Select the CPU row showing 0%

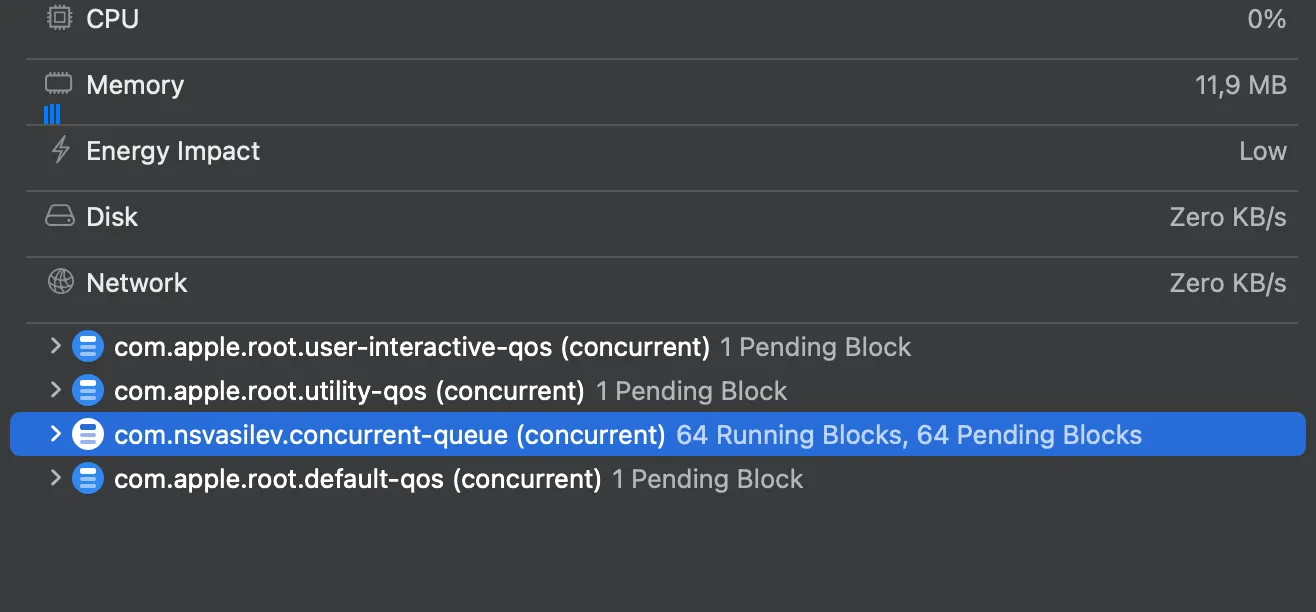point(650,18)
